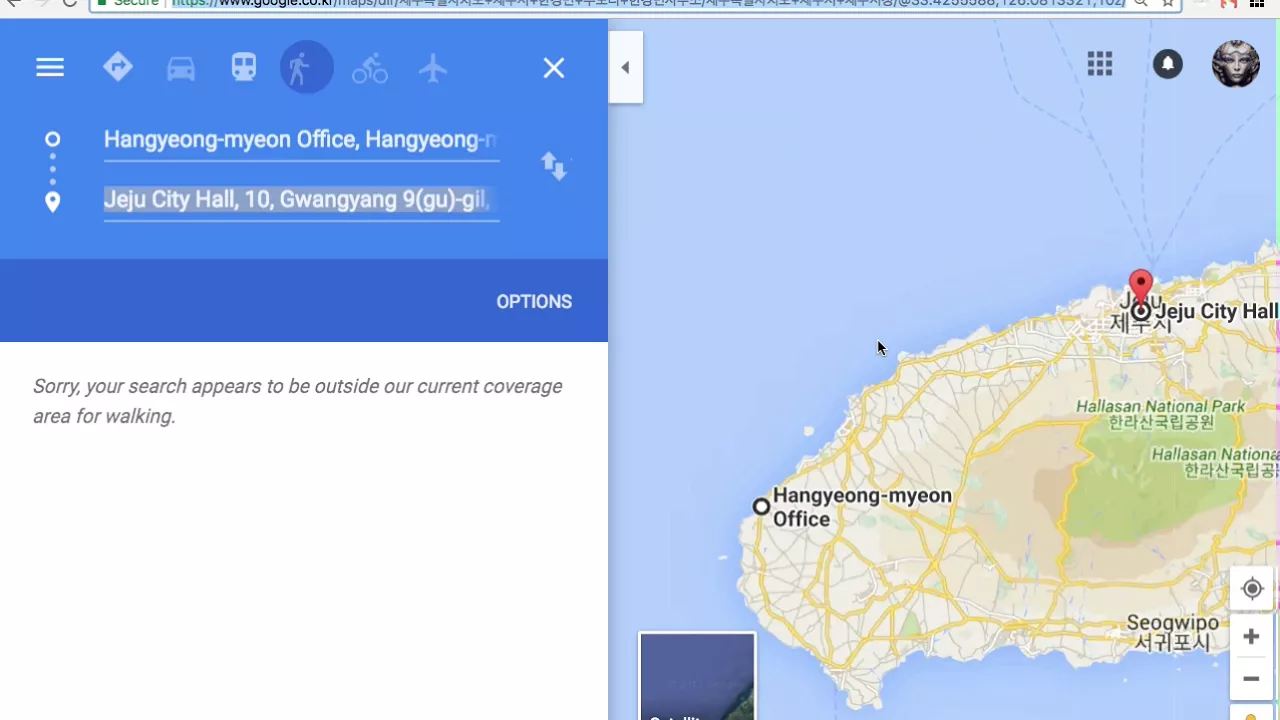Click the destination pin icon beside end field
Viewport: 1280px width, 720px height.
(53, 202)
